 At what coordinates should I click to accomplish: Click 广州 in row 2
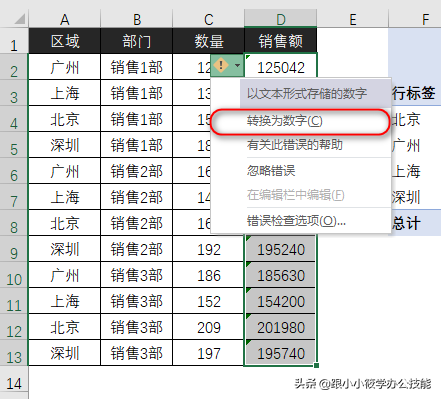pyautogui.click(x=65, y=67)
